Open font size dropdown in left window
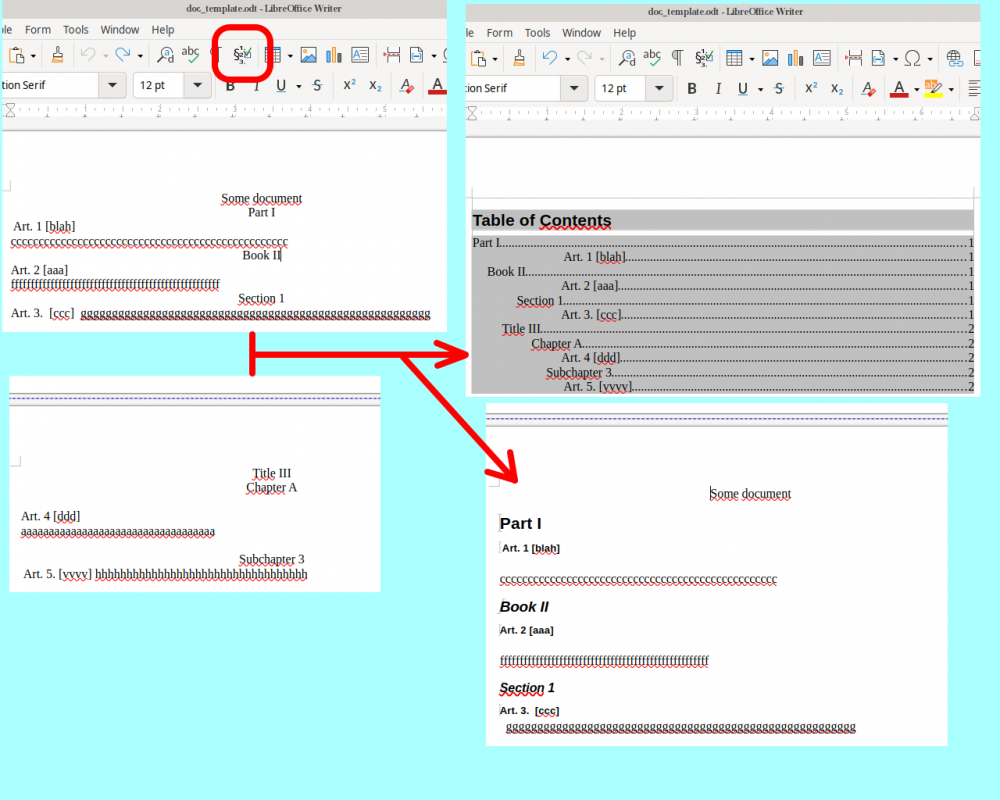 pos(198,85)
